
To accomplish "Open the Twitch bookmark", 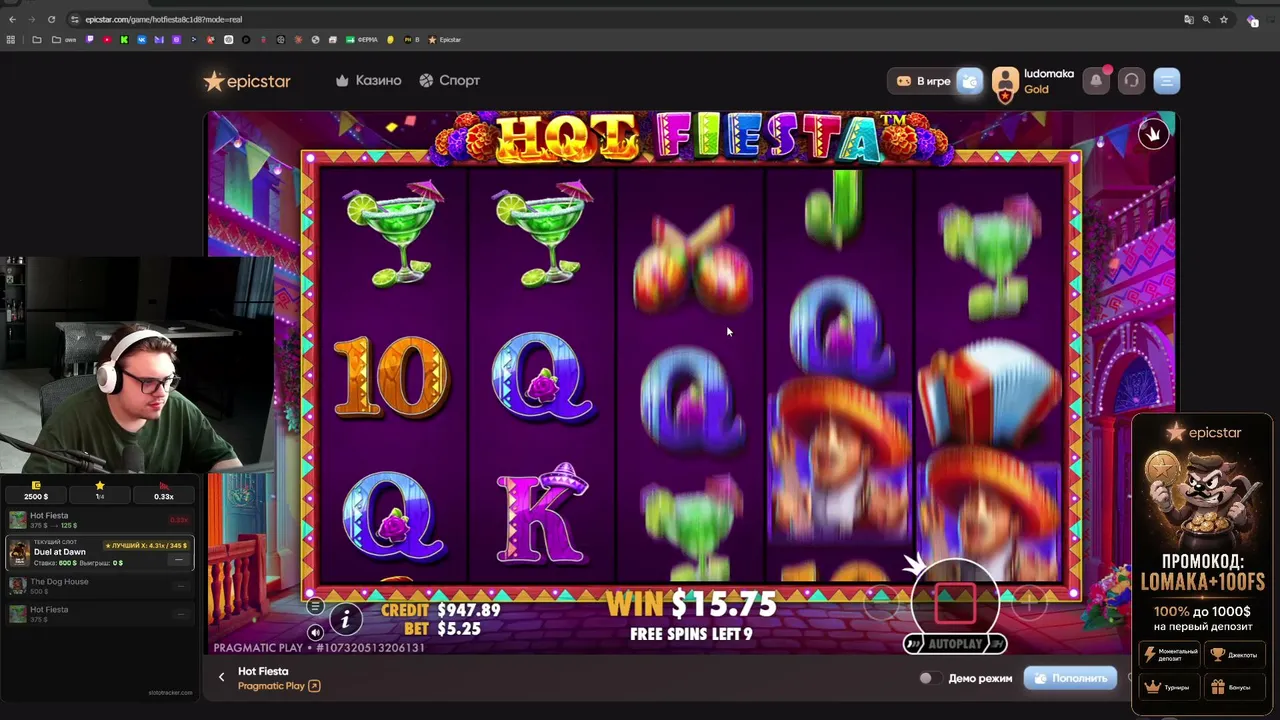I will [x=90, y=40].
